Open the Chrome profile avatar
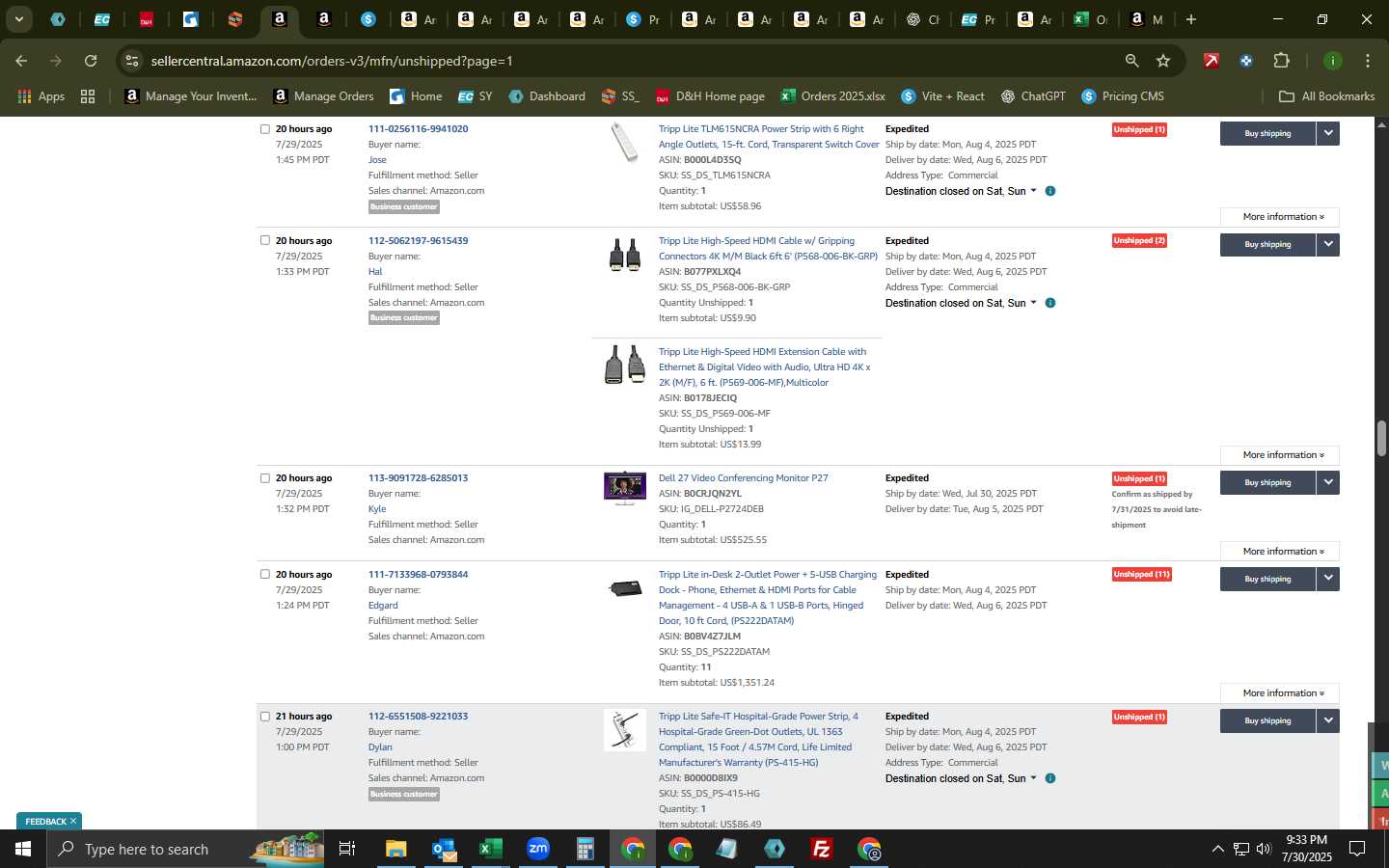 pos(1332,61)
